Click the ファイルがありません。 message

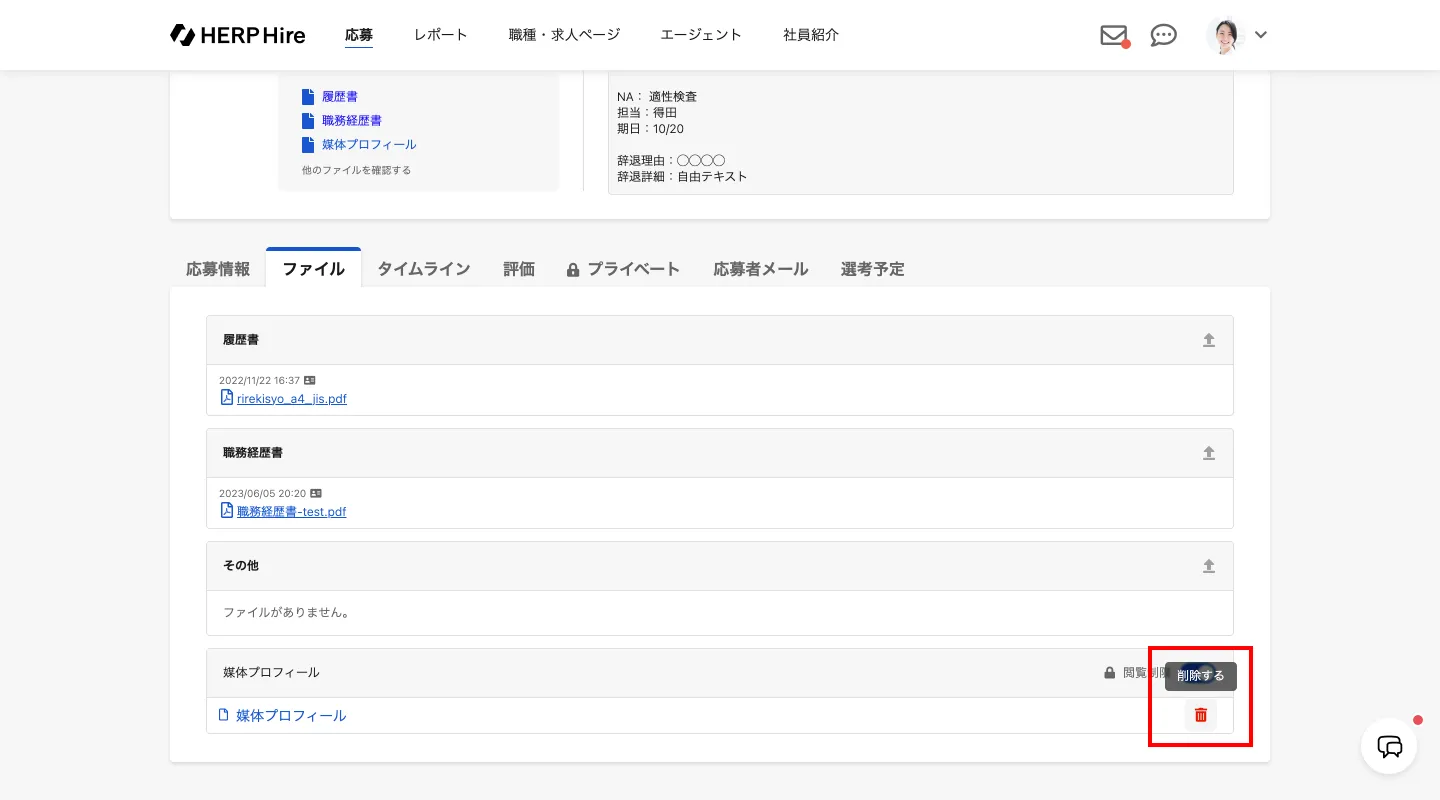coord(286,612)
